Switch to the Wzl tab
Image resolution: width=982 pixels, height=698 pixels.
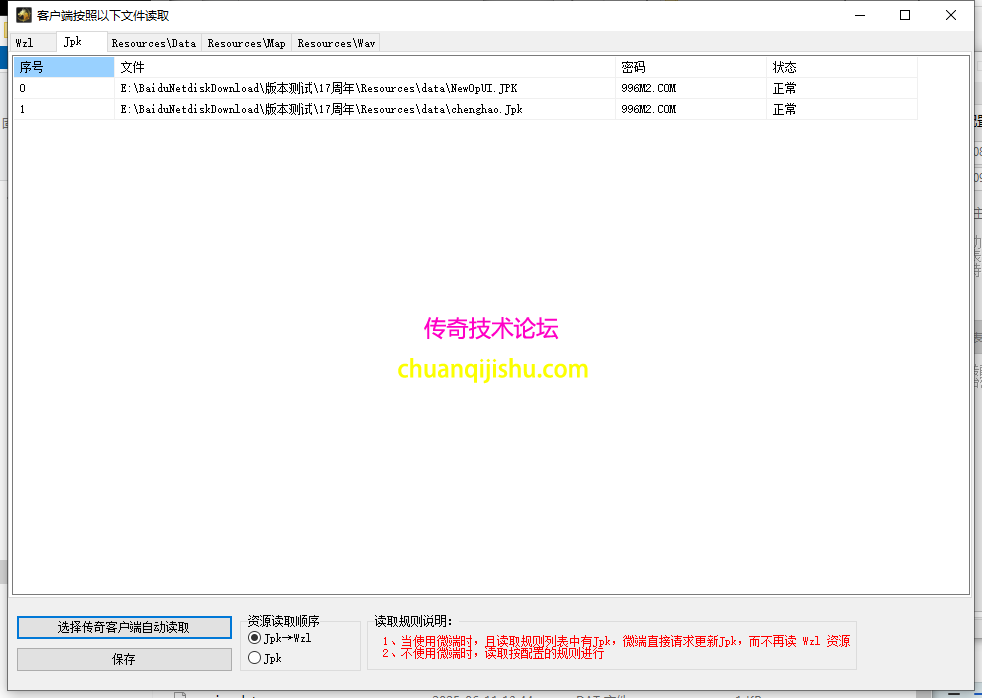tap(32, 42)
